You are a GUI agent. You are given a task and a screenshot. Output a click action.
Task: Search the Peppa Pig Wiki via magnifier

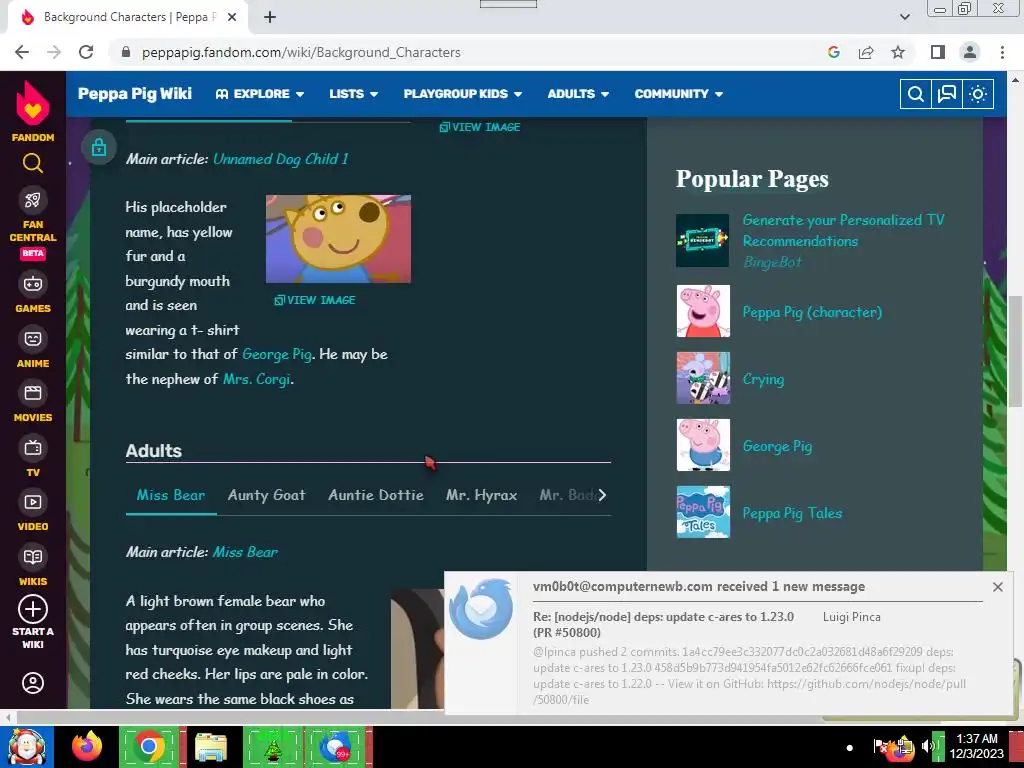click(916, 94)
